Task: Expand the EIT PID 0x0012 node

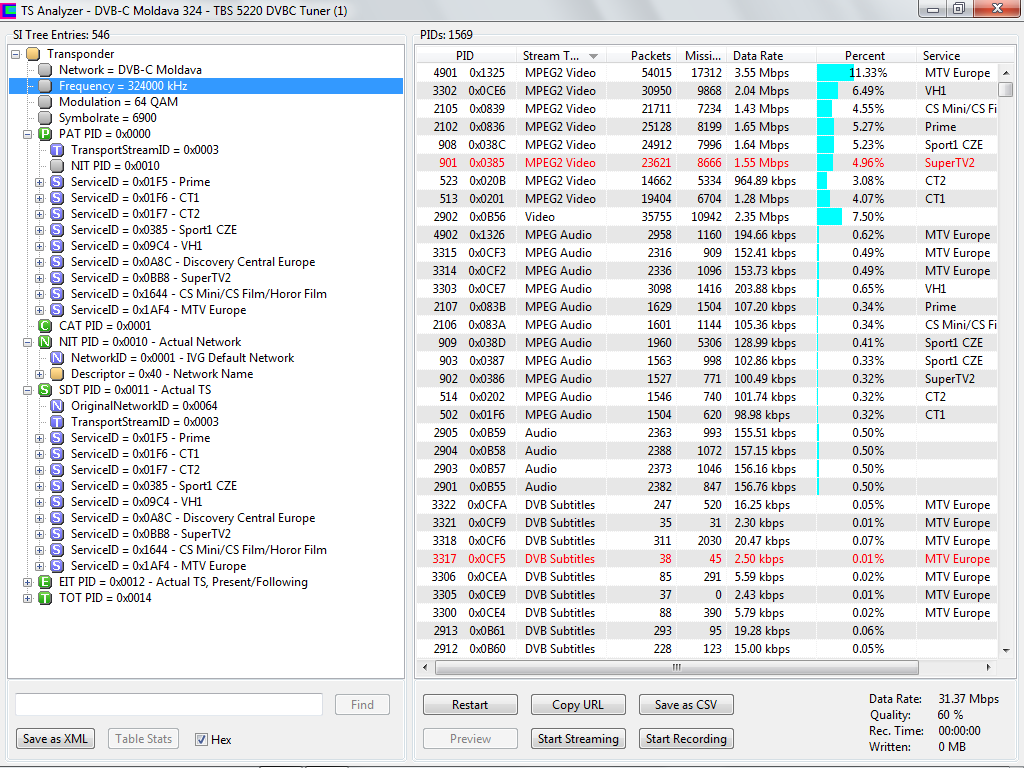Action: [x=27, y=583]
